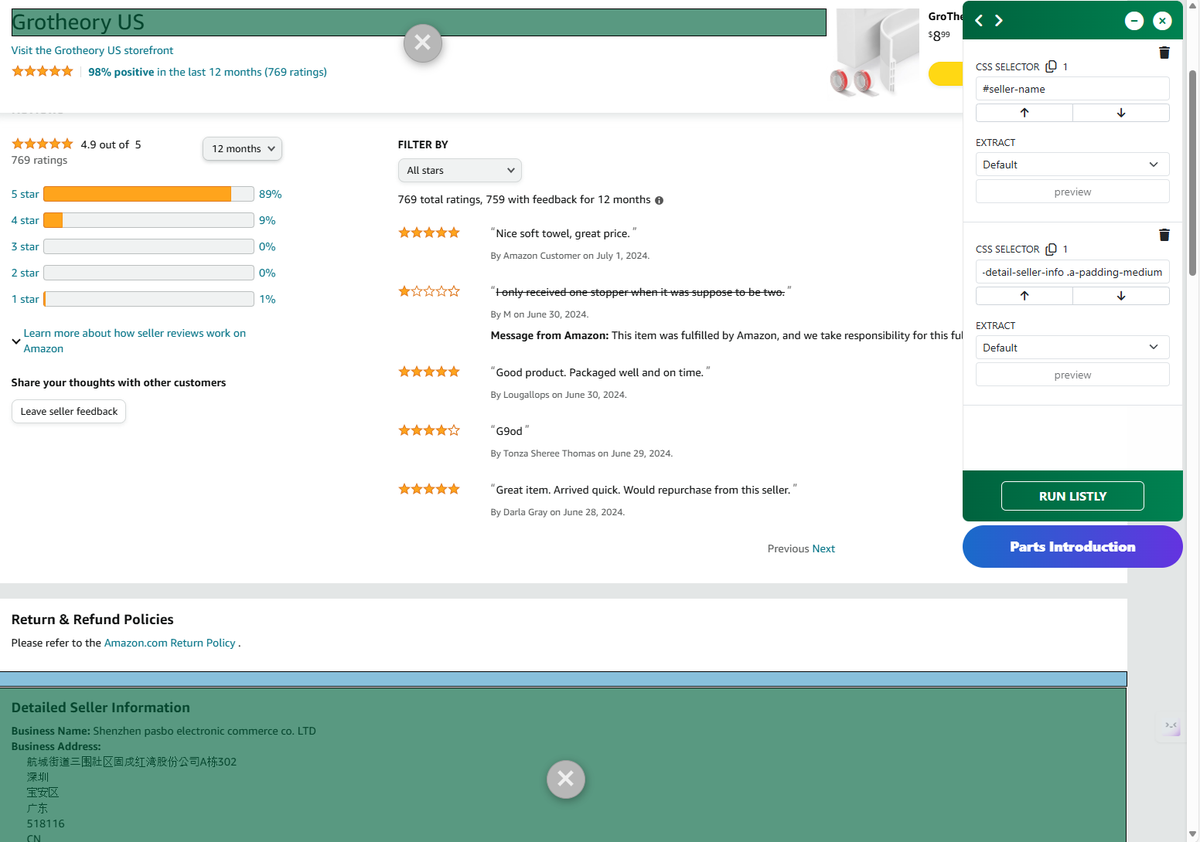The image size is (1200, 842).
Task: Open the 98% positive ratings link
Action: pos(207,72)
